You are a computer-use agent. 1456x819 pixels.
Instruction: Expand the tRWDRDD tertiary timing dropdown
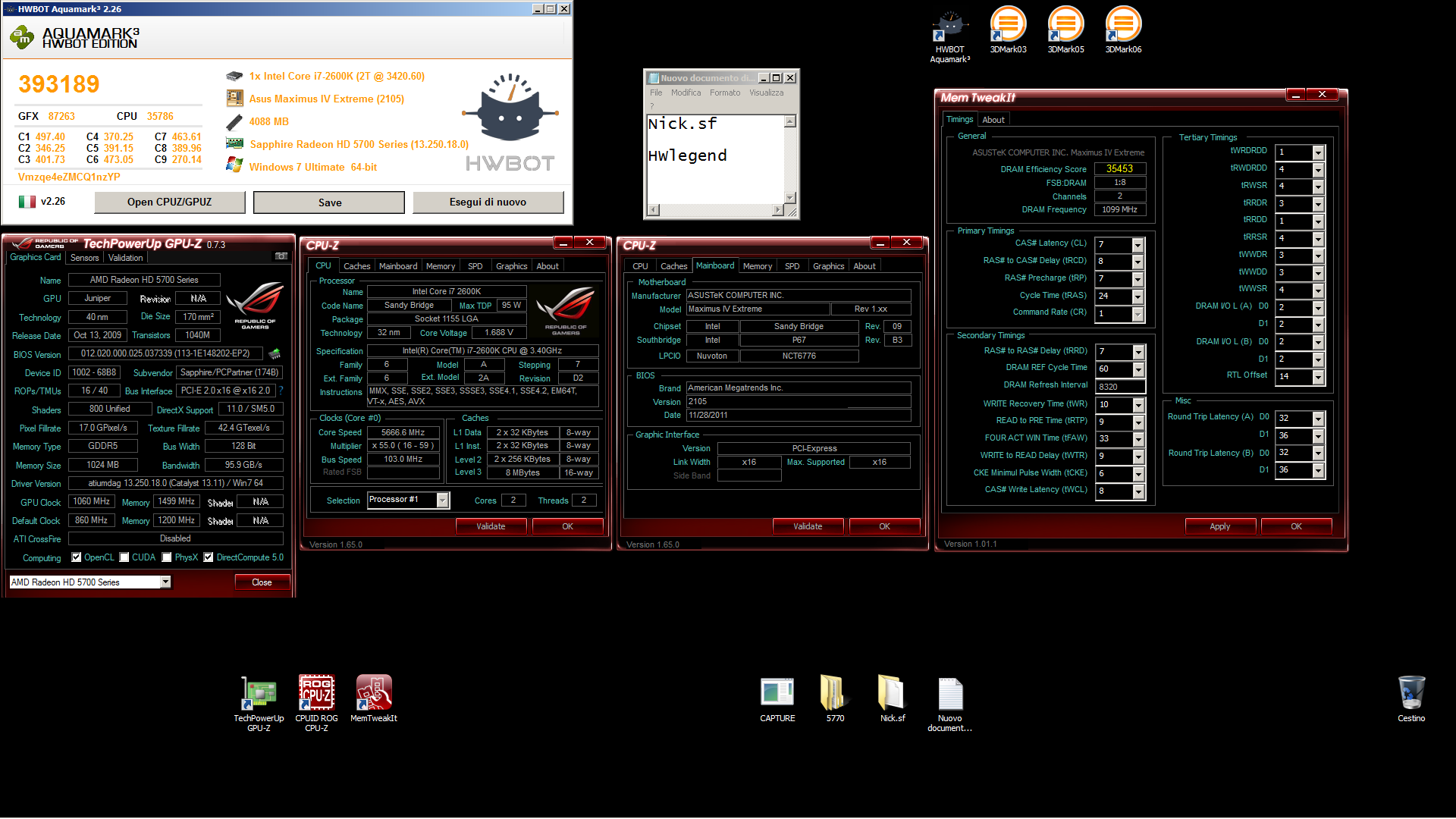[x=1318, y=169]
